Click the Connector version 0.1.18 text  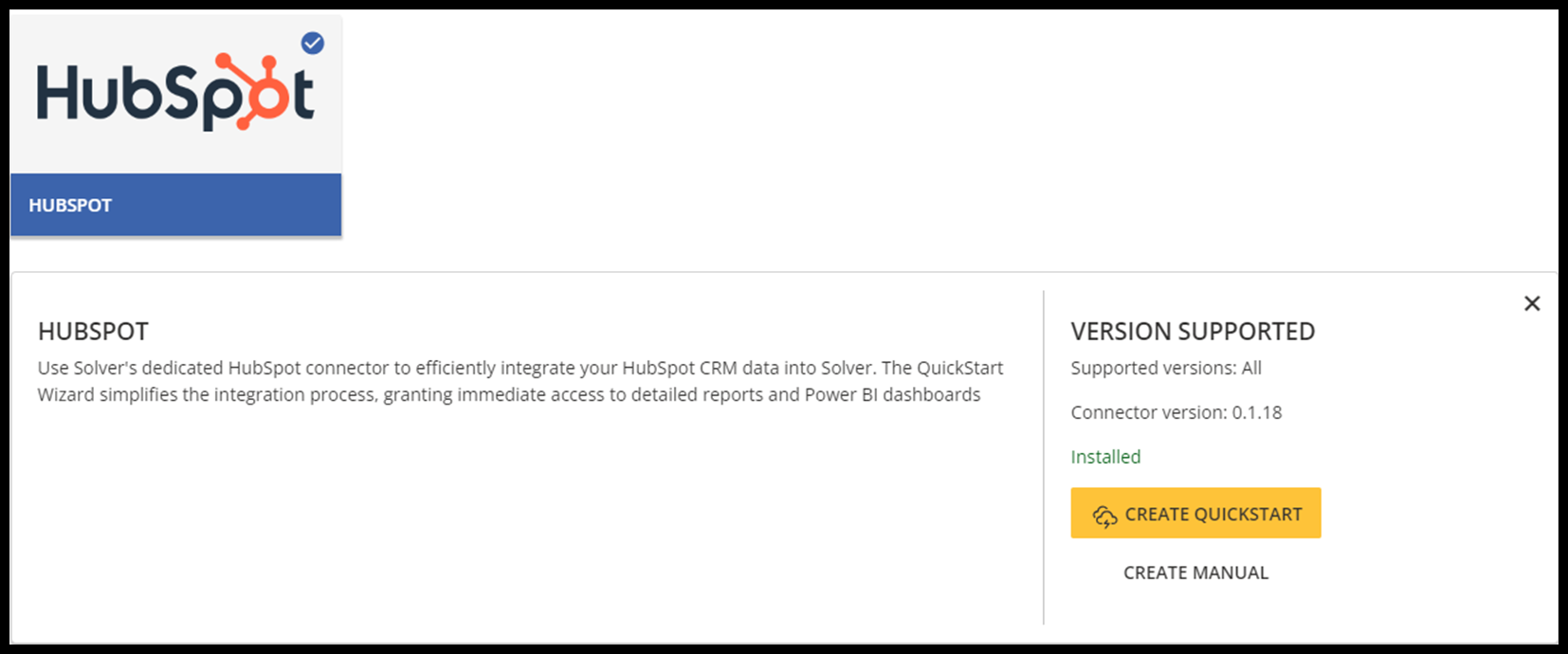click(x=1176, y=412)
